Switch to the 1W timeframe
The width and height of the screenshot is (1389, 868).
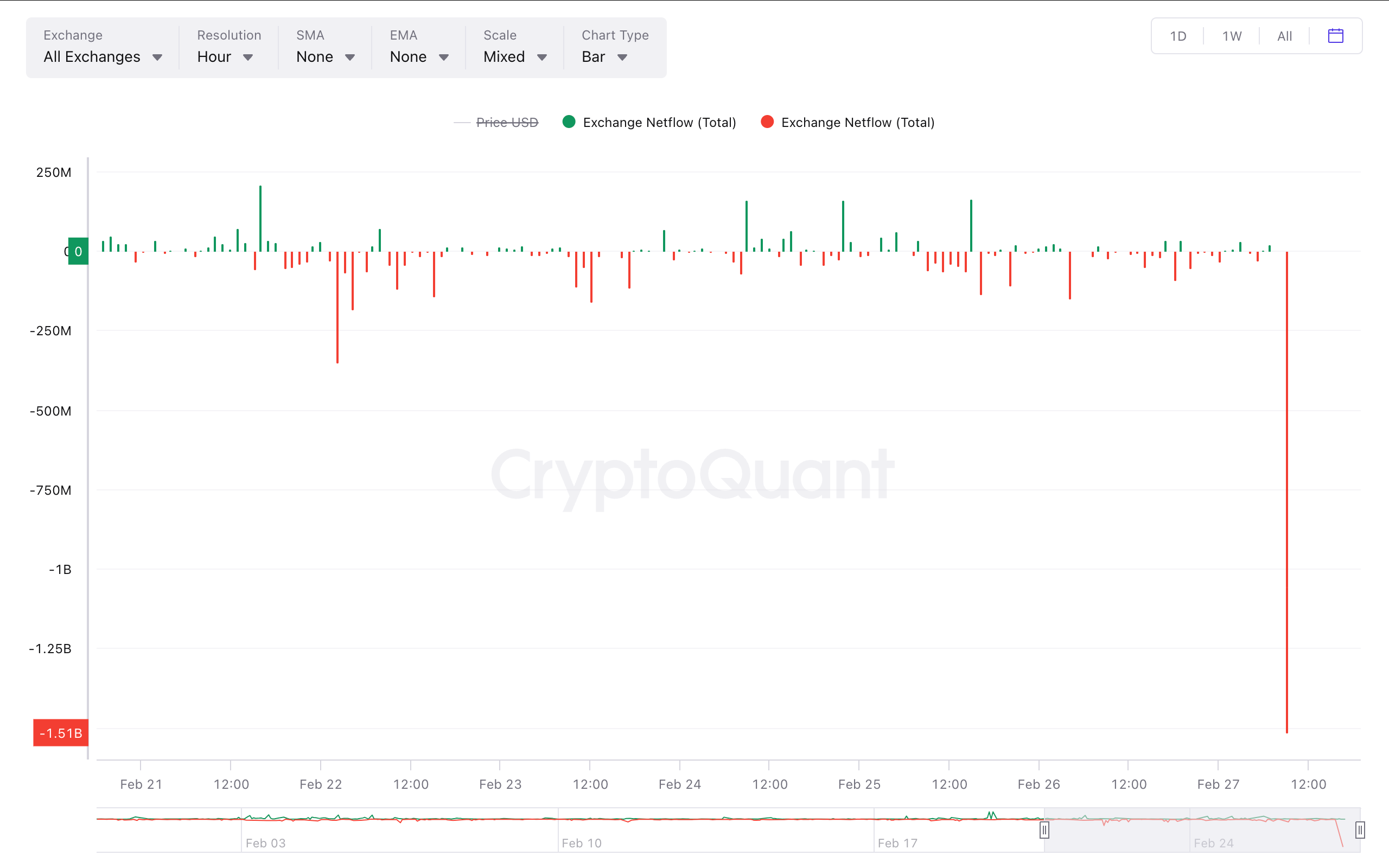click(x=1231, y=36)
